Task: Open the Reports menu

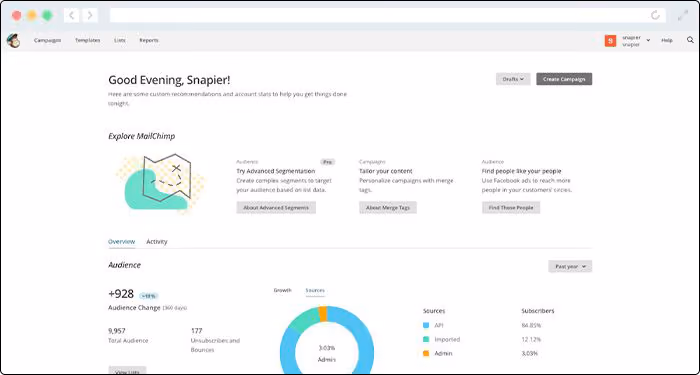Action: tap(149, 40)
